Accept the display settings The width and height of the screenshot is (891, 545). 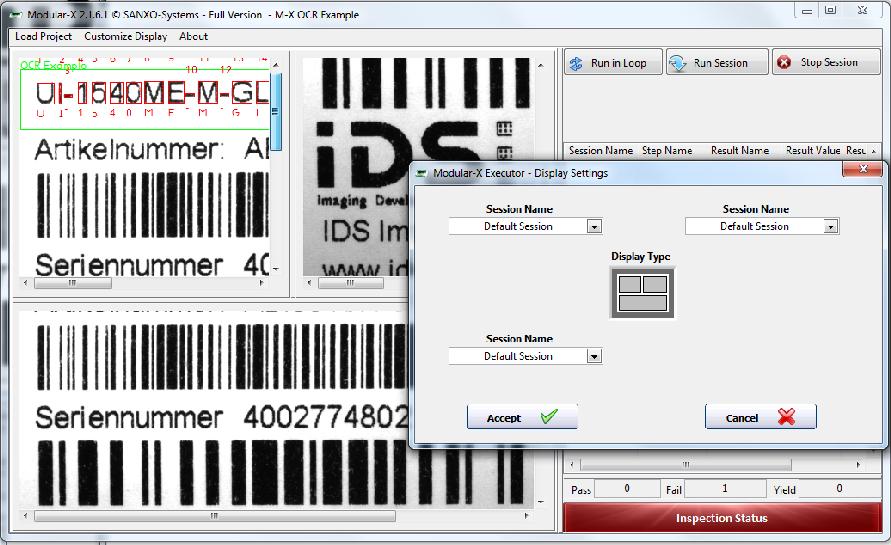[x=522, y=418]
